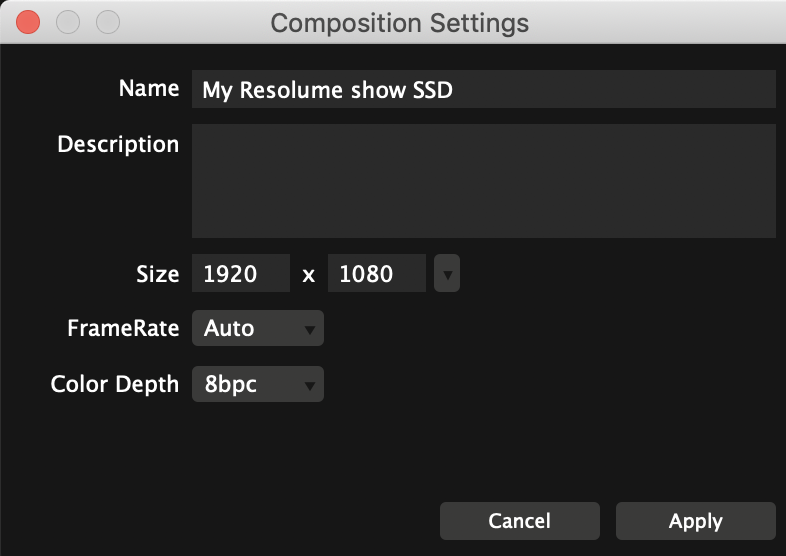Open the Size presets dropdown arrow
Image resolution: width=786 pixels, height=556 pixels.
tap(448, 274)
